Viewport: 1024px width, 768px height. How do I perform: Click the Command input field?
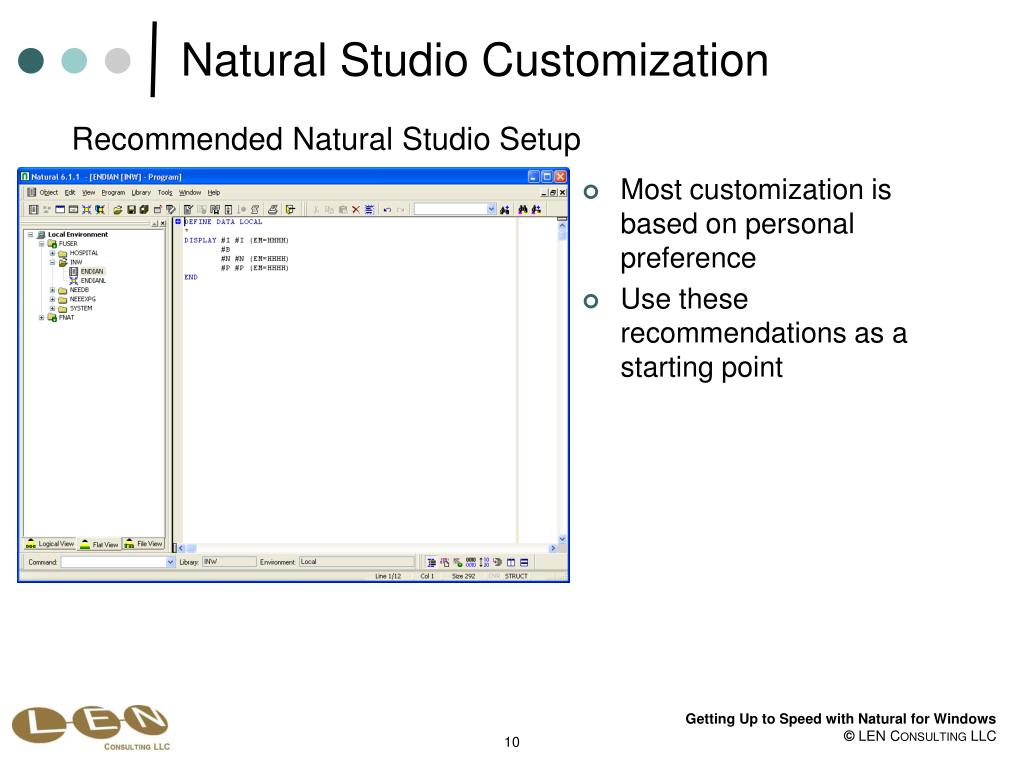click(x=113, y=562)
